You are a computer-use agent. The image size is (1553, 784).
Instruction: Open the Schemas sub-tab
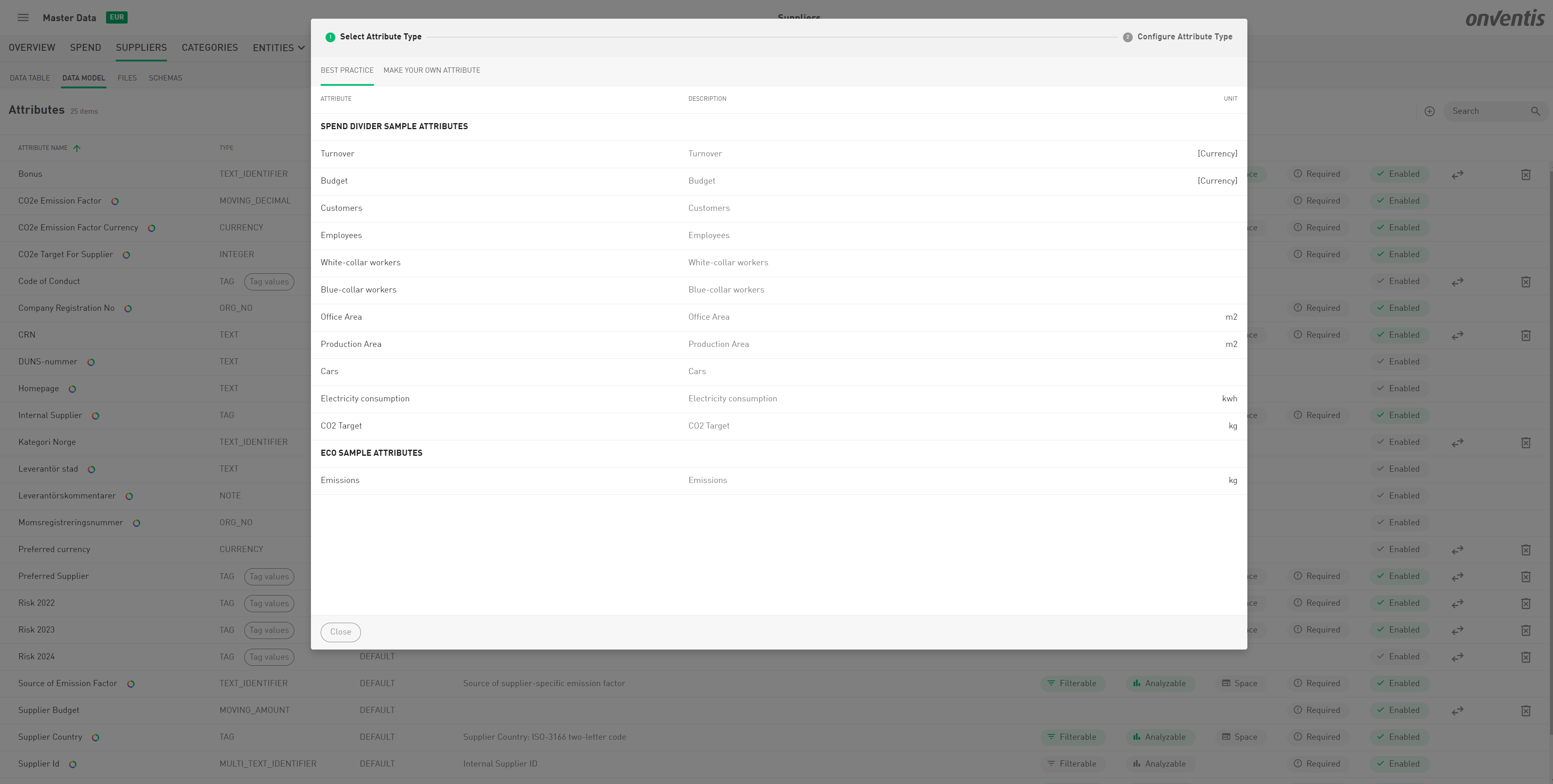coord(165,78)
